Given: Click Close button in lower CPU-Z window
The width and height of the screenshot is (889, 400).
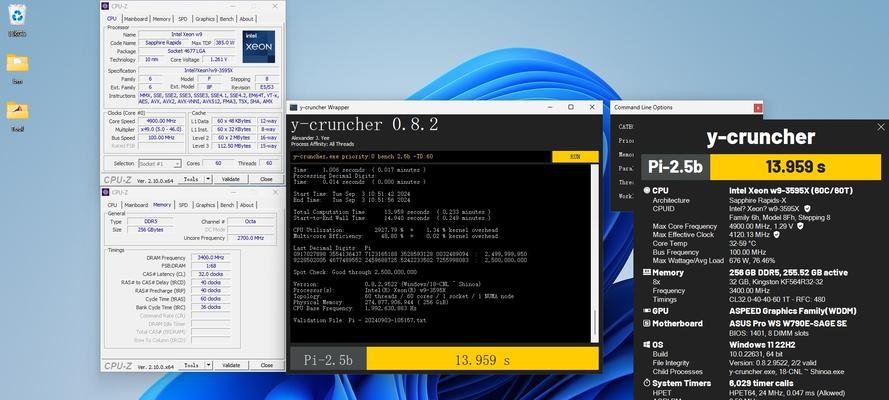Looking at the screenshot, I should (266, 365).
